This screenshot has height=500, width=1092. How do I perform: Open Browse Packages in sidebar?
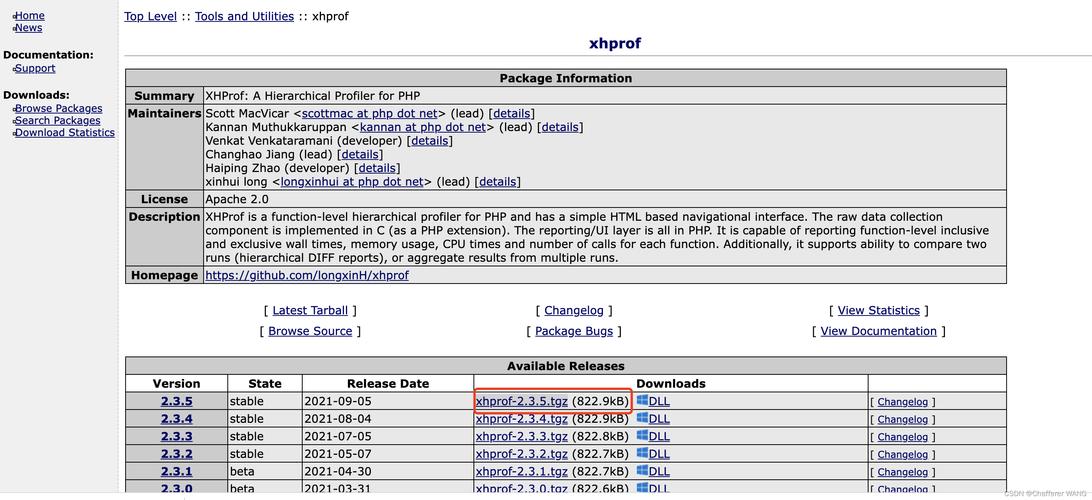coord(58,109)
